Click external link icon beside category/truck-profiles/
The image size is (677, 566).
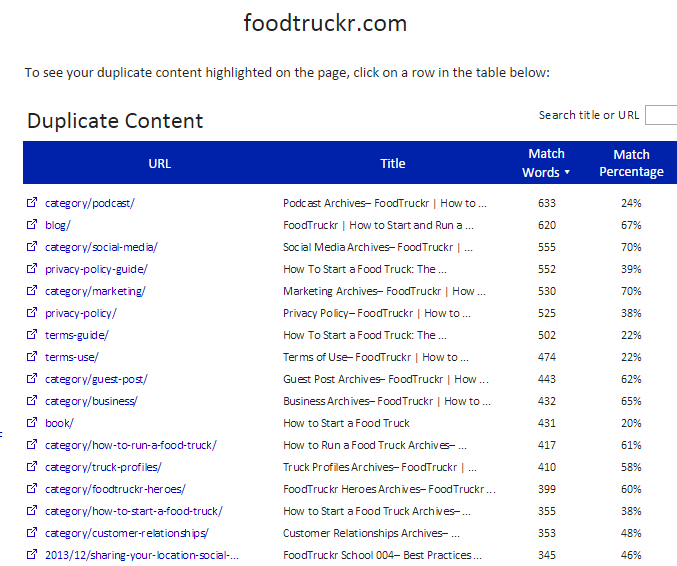pyautogui.click(x=32, y=467)
